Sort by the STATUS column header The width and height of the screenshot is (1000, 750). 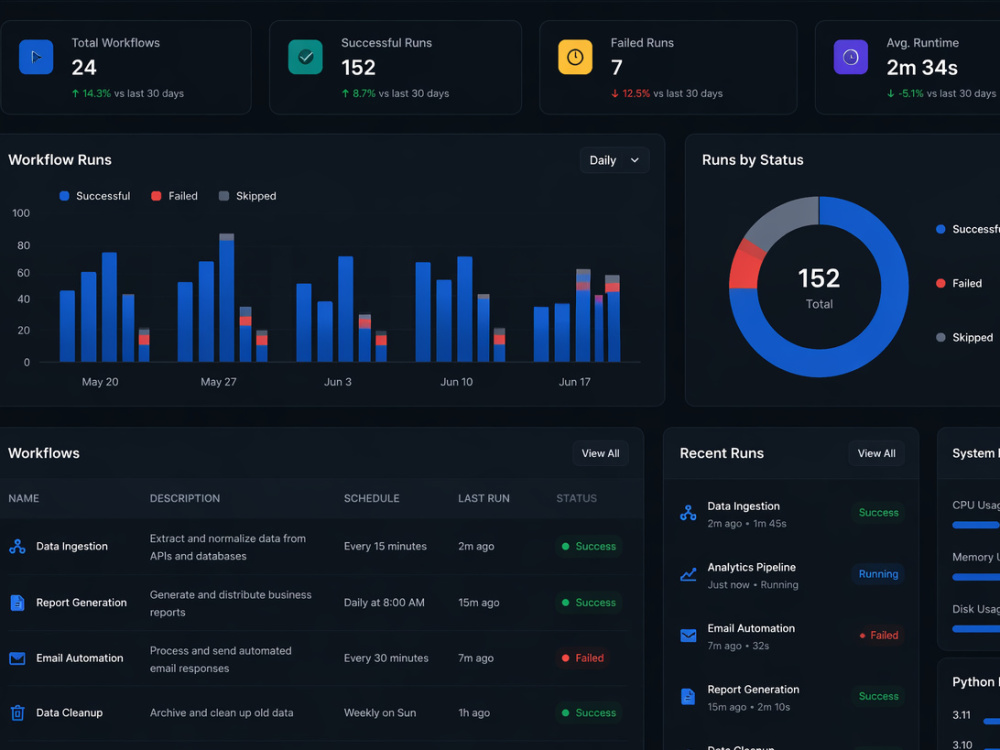pyautogui.click(x=577, y=498)
